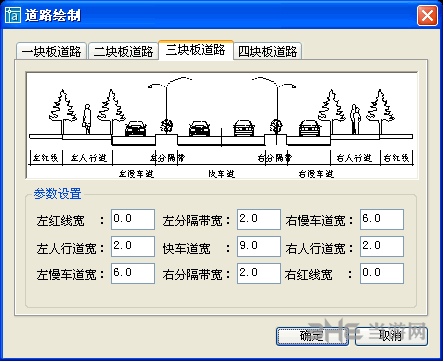Select the 三块板道路 tab
The image size is (444, 362).
[196, 50]
